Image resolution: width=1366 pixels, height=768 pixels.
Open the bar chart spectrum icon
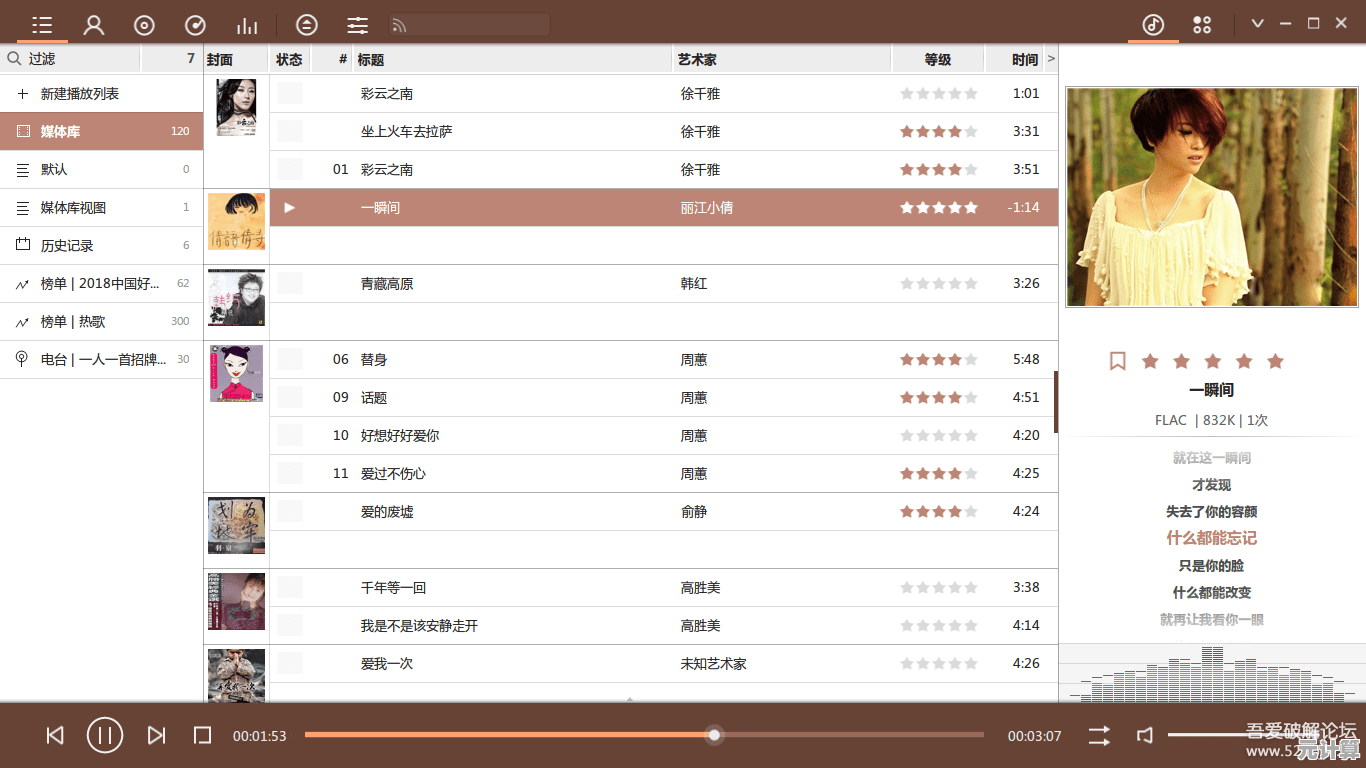pyautogui.click(x=246, y=25)
